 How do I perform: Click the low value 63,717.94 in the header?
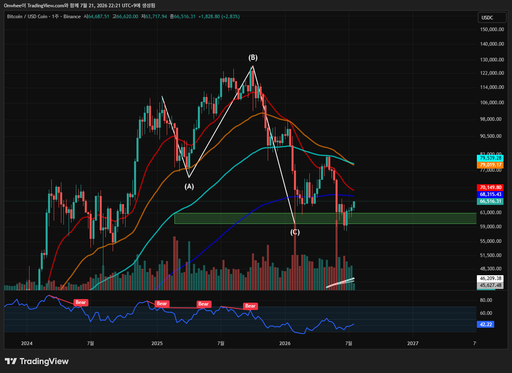click(155, 16)
